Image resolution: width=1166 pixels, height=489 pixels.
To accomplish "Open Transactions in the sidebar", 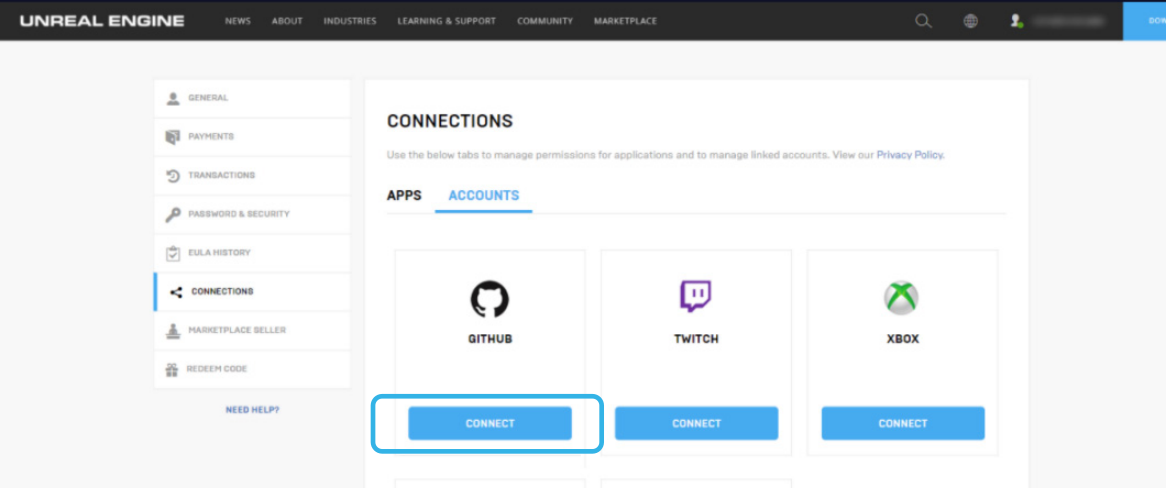I will (x=221, y=175).
